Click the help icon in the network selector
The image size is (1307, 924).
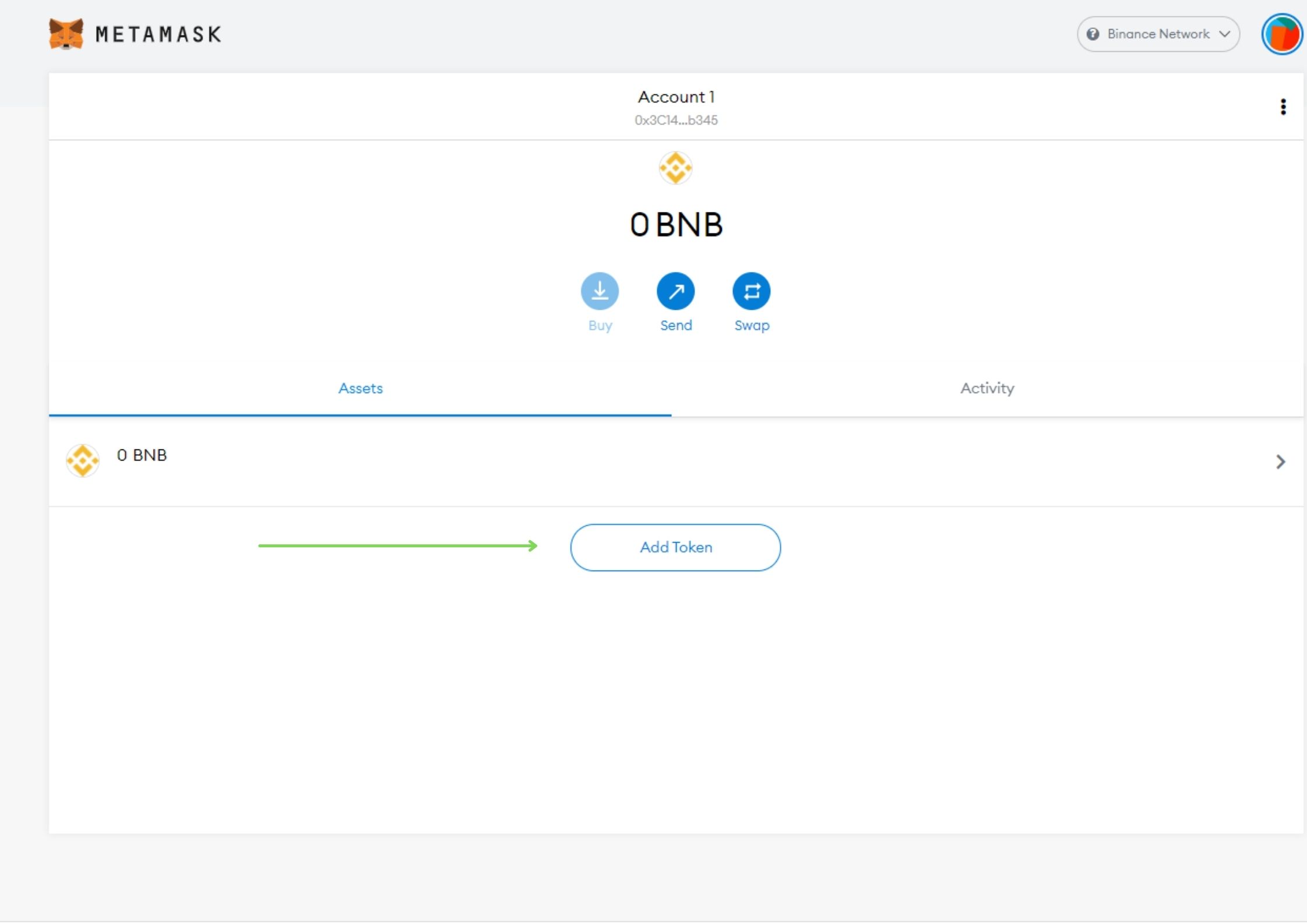(x=1093, y=34)
